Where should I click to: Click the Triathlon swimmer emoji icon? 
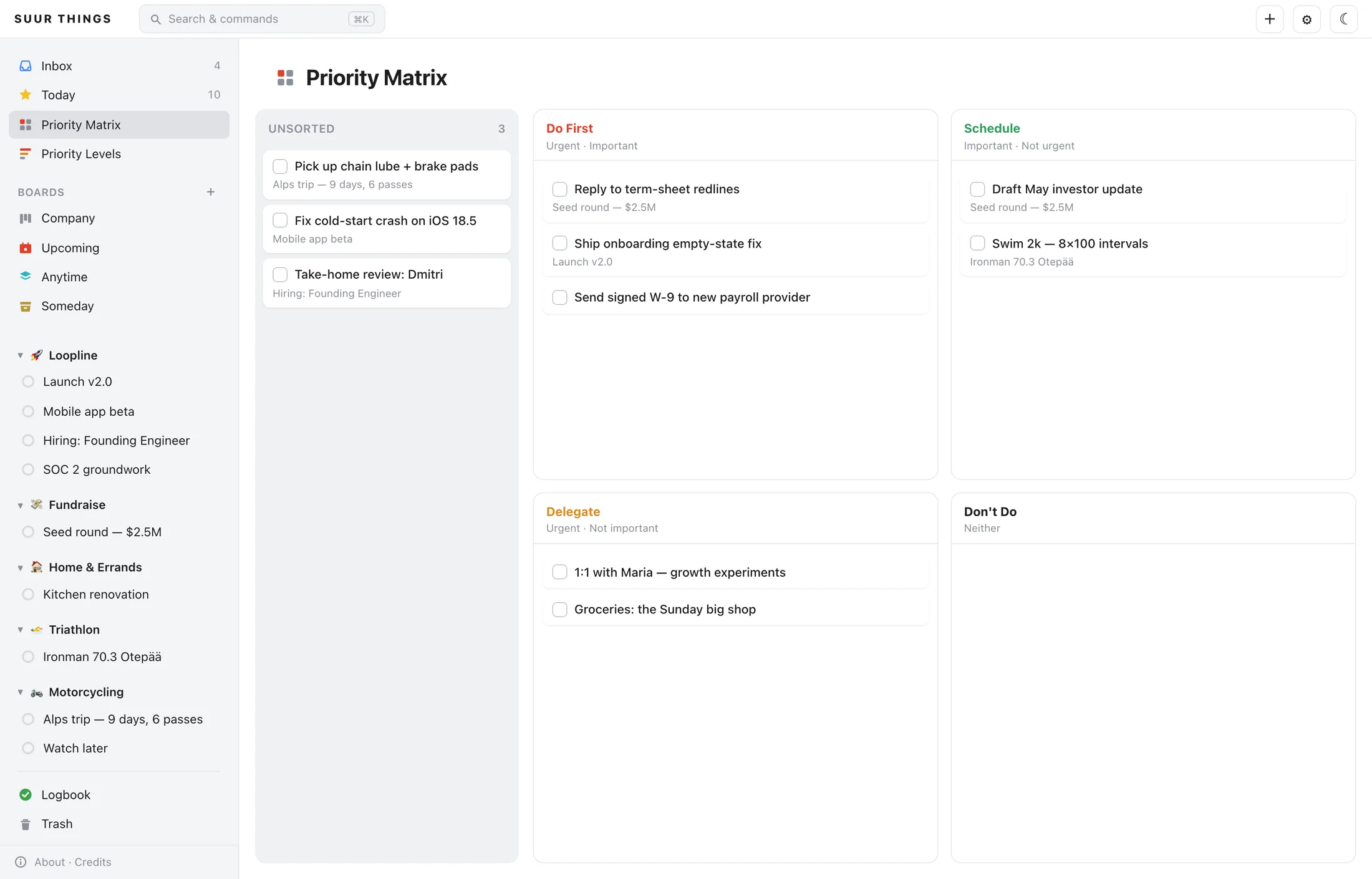pos(37,630)
